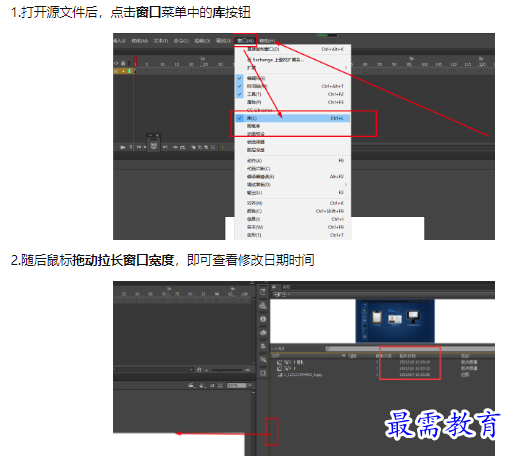Screen dimensions: 509x456
Task: Select the Ctrl+F9 swatches entry
Action: click(x=293, y=227)
